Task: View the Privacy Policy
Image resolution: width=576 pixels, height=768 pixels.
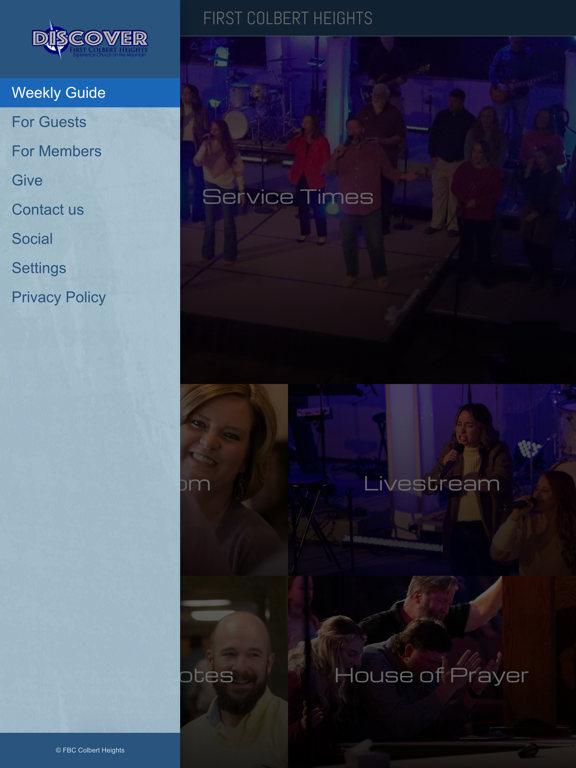Action: (90, 297)
